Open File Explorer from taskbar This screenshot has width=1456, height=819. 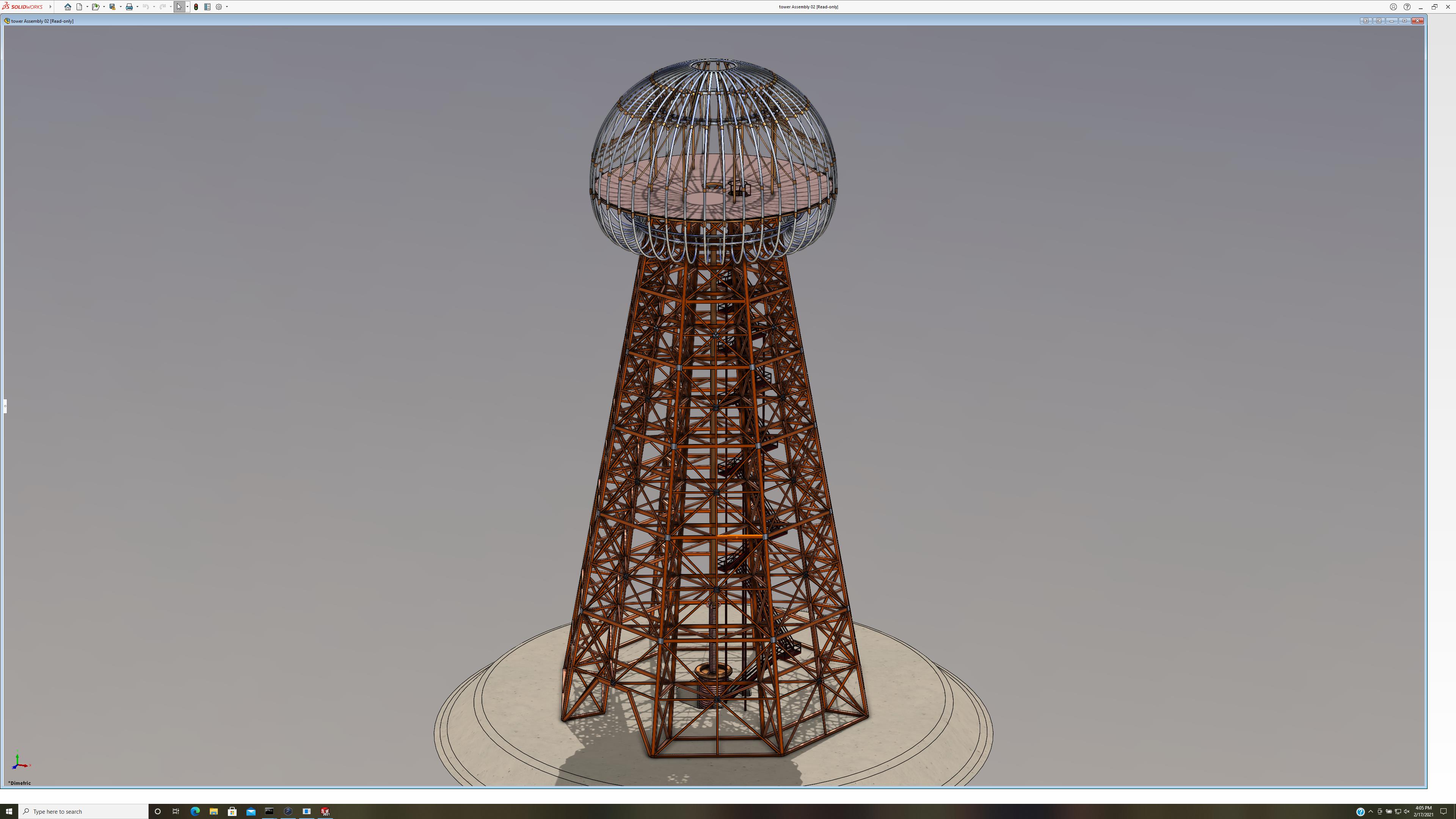click(x=213, y=811)
